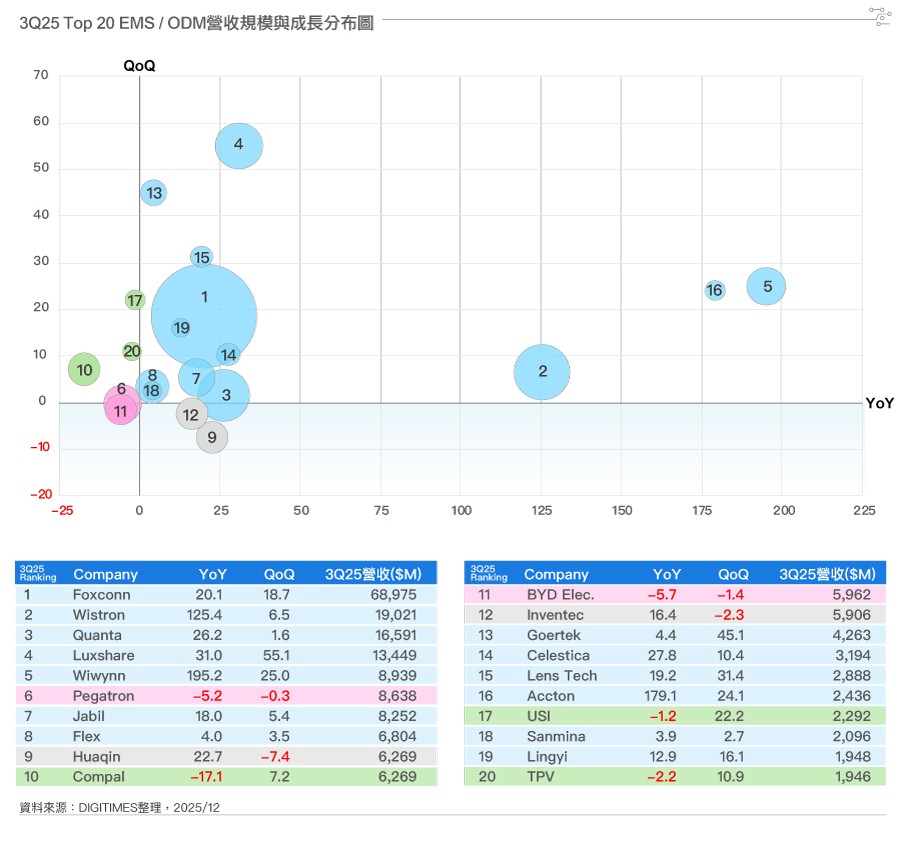Click the QoQ header in the right table
The width and height of the screenshot is (900, 842).
pyautogui.click(x=733, y=575)
